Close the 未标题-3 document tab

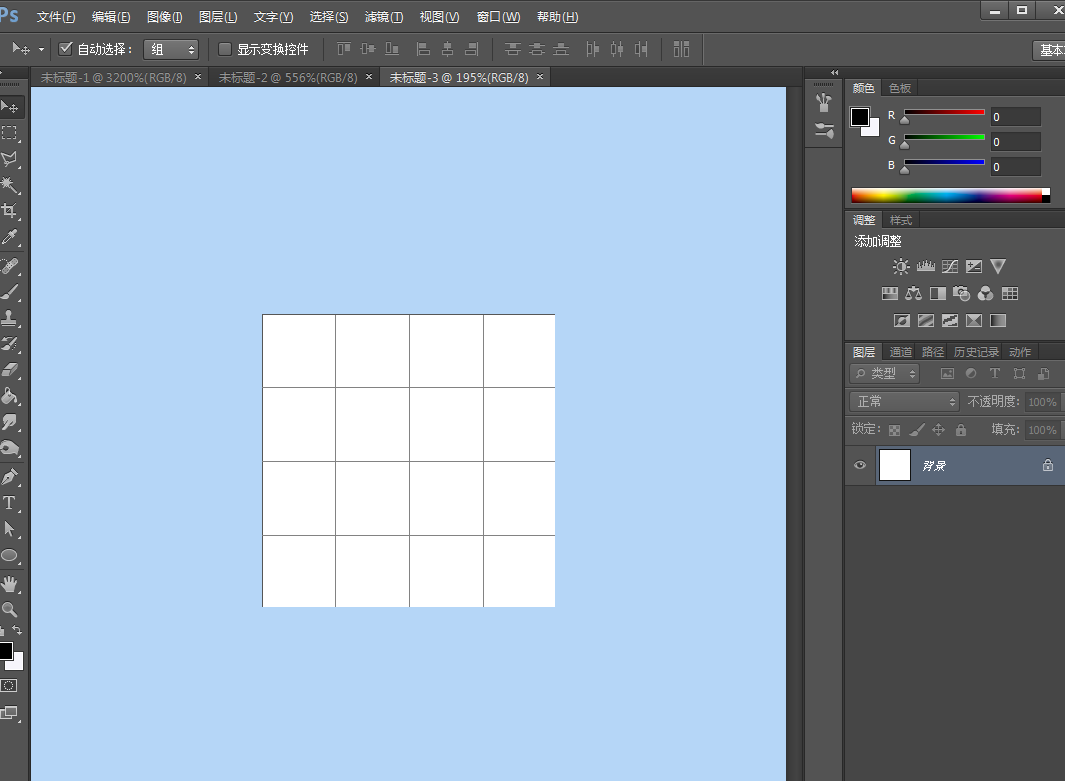click(540, 77)
